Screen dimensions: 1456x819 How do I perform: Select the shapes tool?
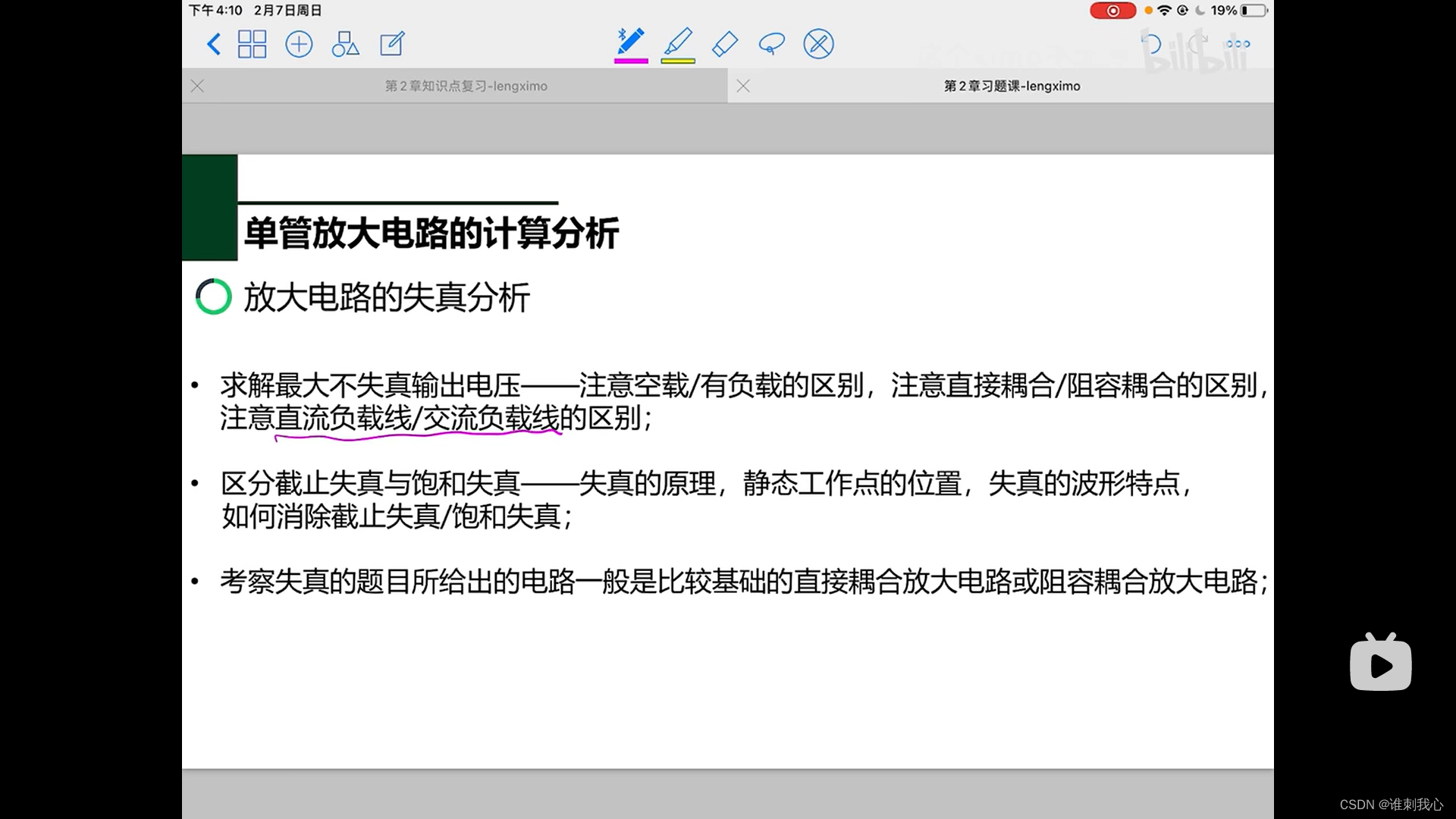(345, 44)
